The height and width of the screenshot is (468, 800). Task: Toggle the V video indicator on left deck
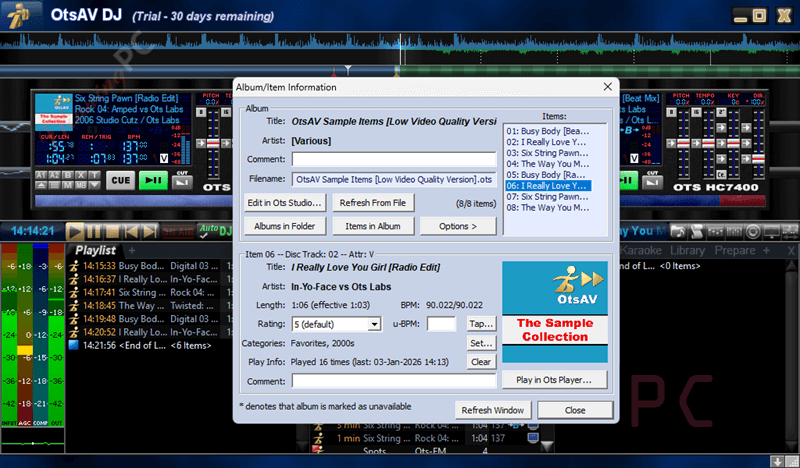point(164,158)
